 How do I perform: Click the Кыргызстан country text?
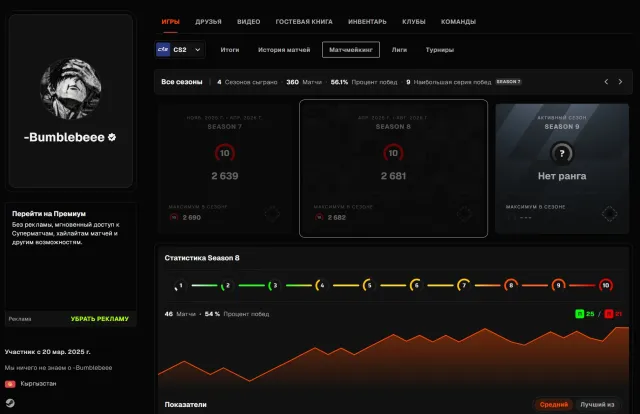coord(38,384)
